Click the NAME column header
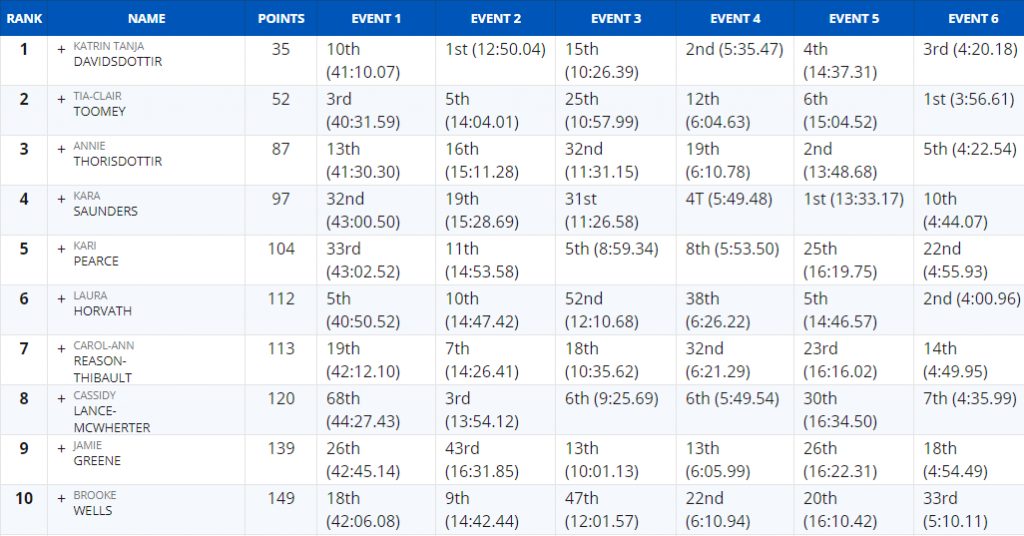Image resolution: width=1024 pixels, height=536 pixels. click(146, 18)
